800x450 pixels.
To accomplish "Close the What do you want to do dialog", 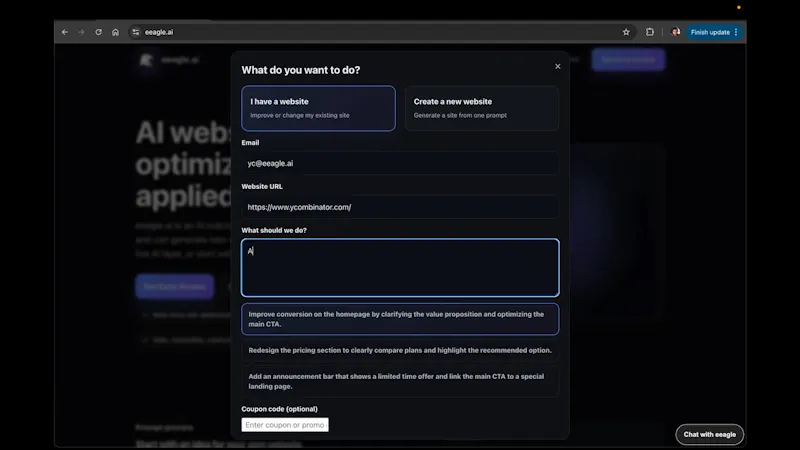I will click(558, 66).
